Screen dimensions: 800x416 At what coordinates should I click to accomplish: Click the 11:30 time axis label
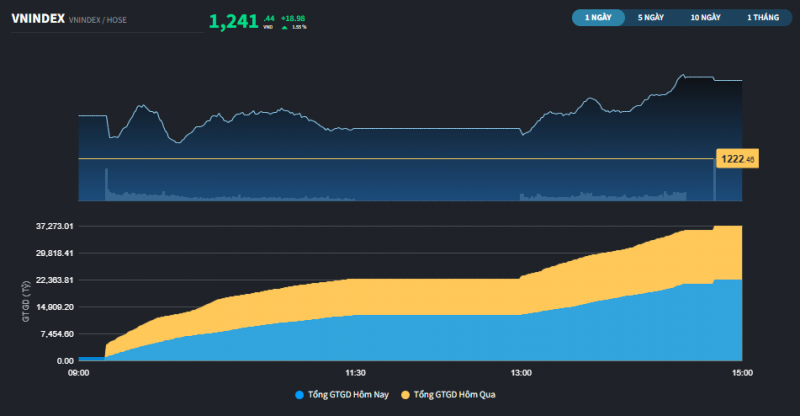[355, 372]
